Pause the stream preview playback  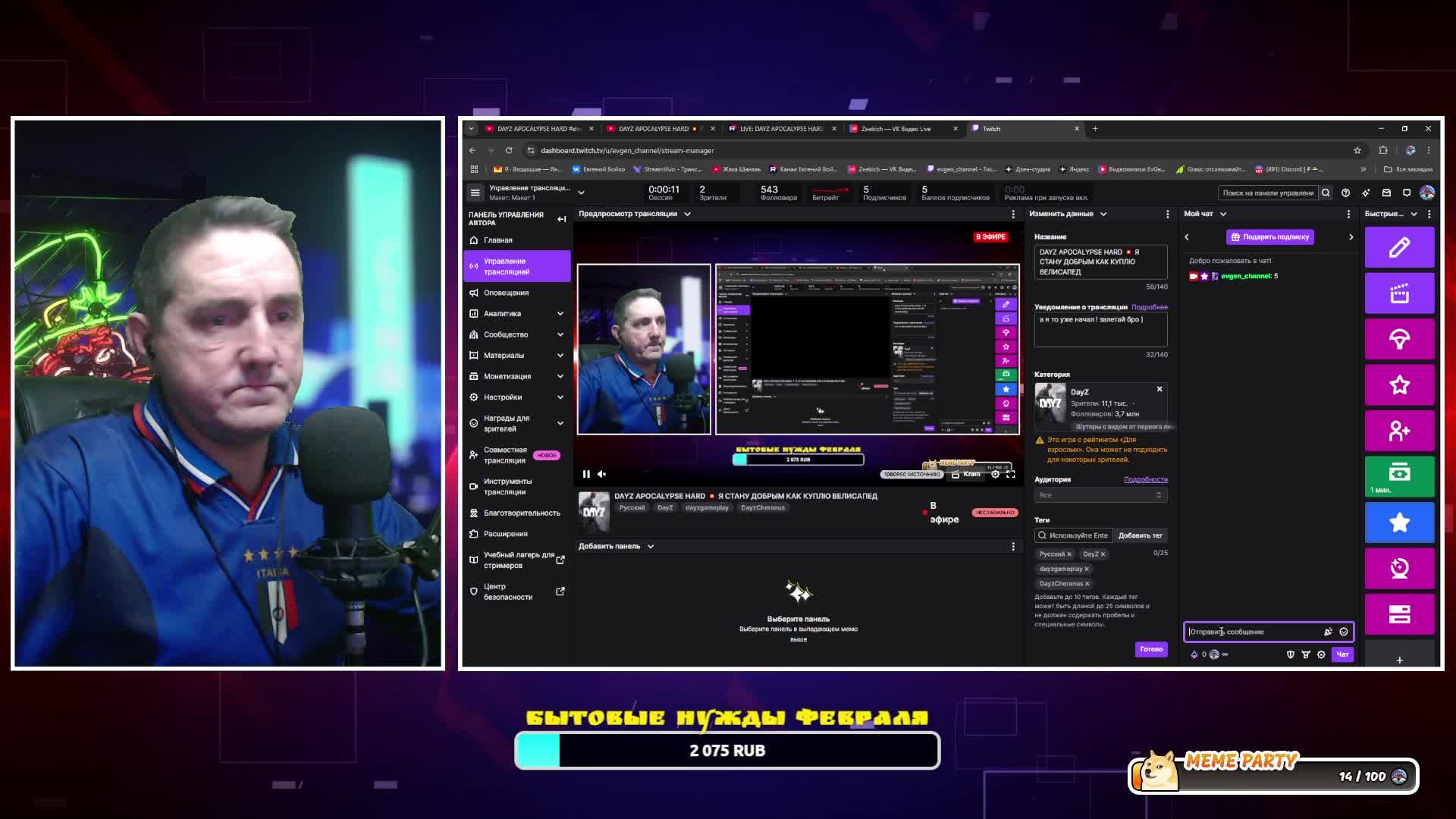coord(586,474)
